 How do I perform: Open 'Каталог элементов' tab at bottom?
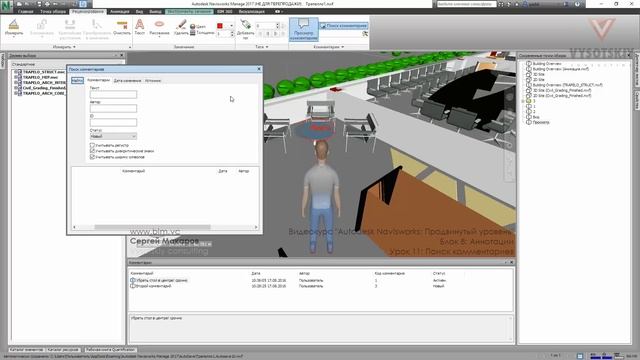[26, 350]
